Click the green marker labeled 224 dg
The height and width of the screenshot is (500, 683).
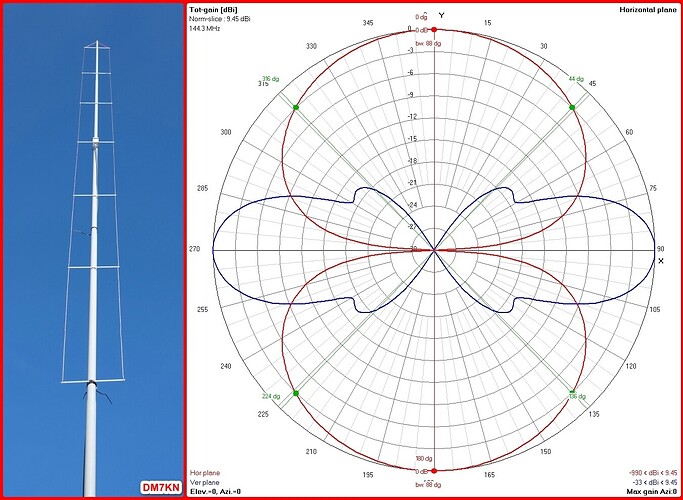[x=296, y=393]
